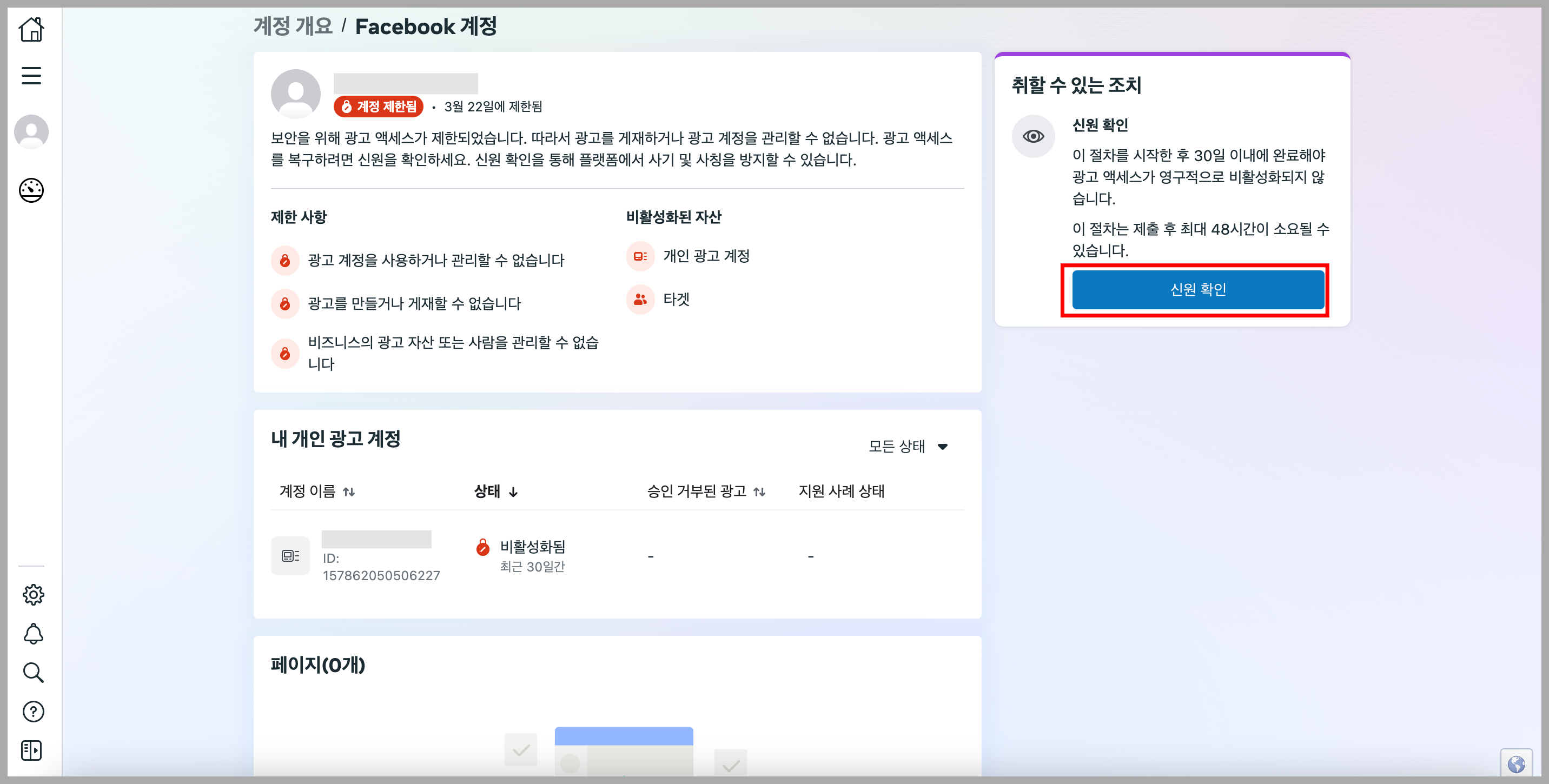Go to 계정 개요 breadcrumb

[x=293, y=26]
